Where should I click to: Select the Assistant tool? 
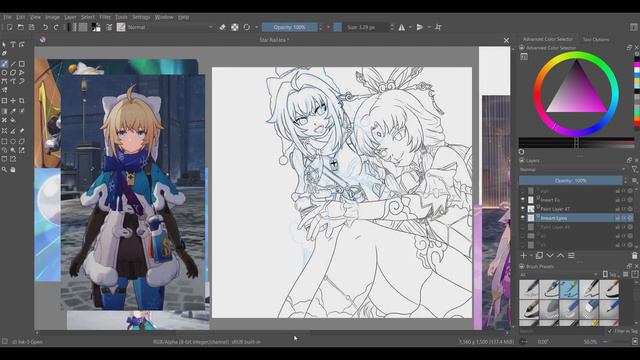pyautogui.click(x=4, y=131)
